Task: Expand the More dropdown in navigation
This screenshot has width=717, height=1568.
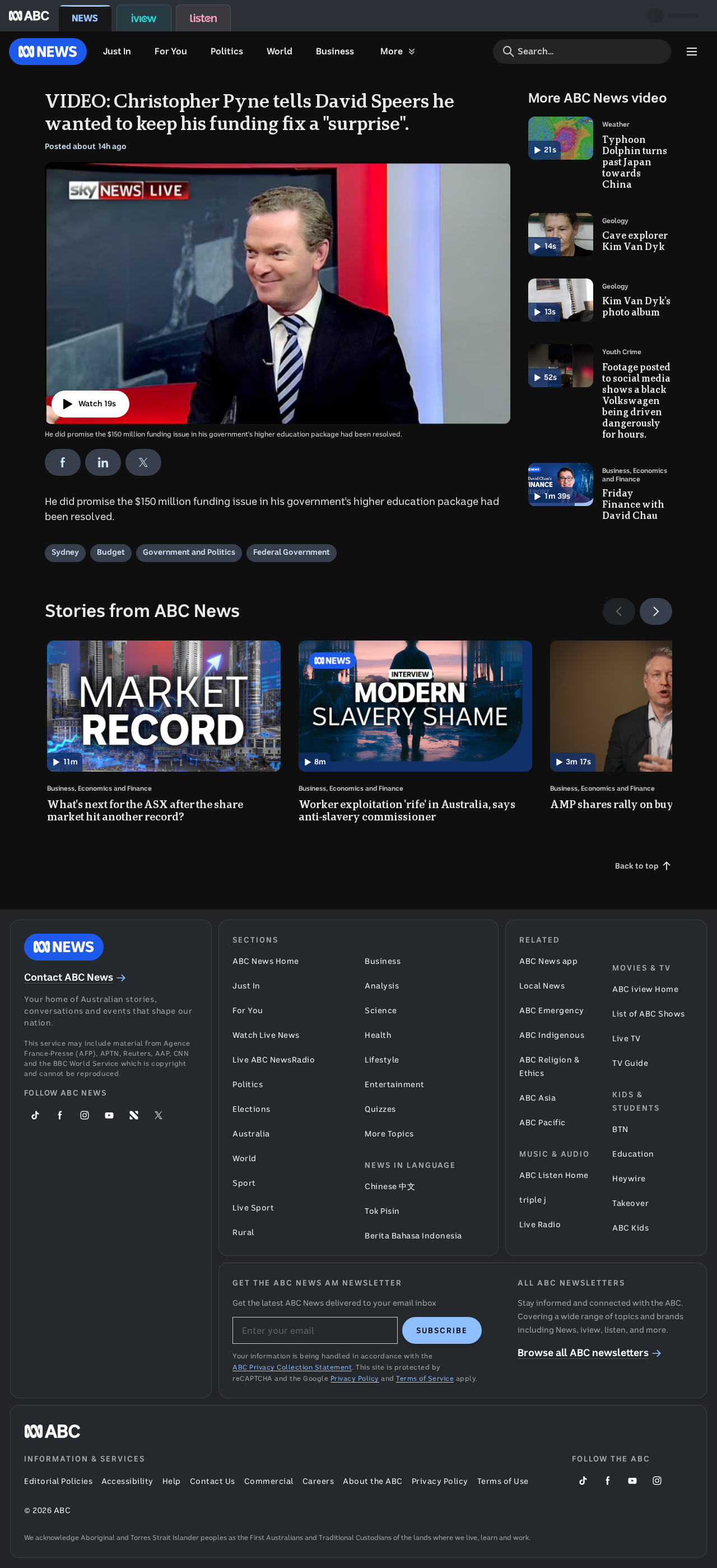Action: (x=398, y=52)
